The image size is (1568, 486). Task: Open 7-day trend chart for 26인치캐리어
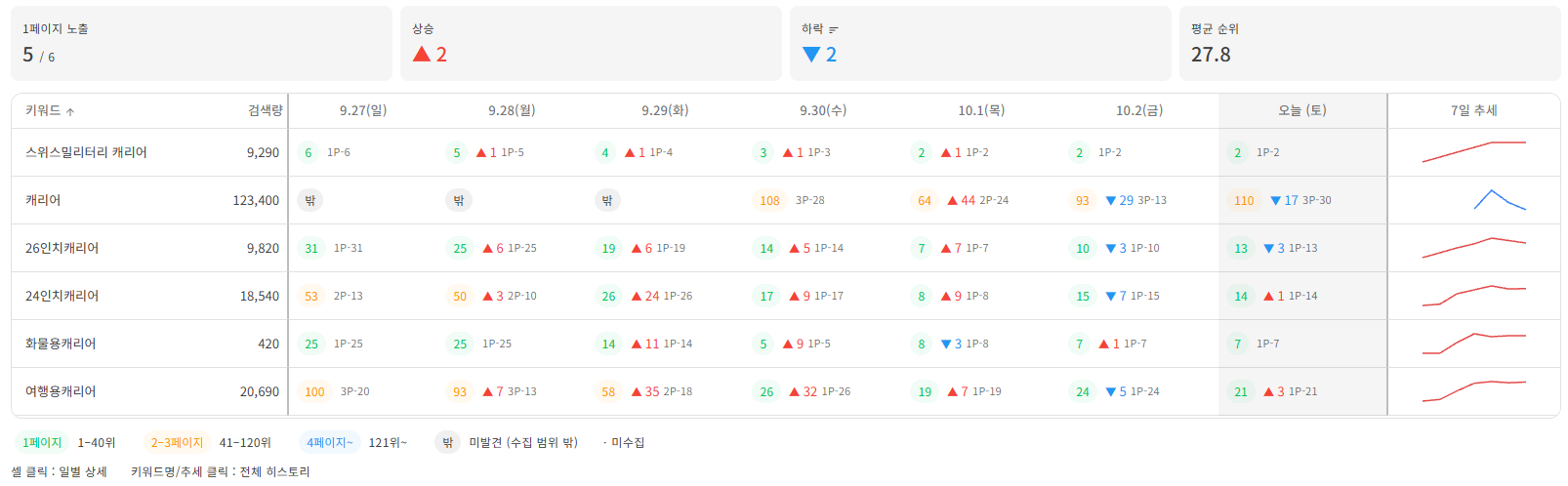[x=1473, y=247]
